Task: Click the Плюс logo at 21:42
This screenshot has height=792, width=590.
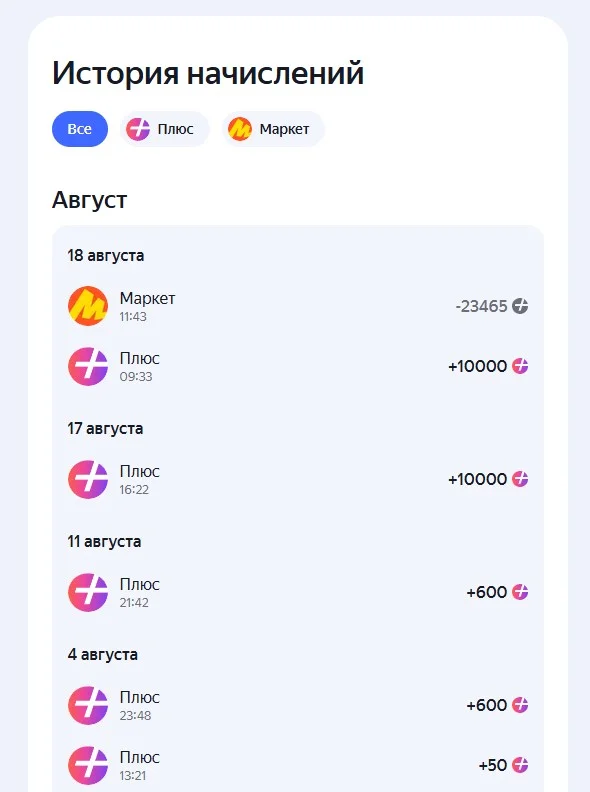Action: [88, 592]
